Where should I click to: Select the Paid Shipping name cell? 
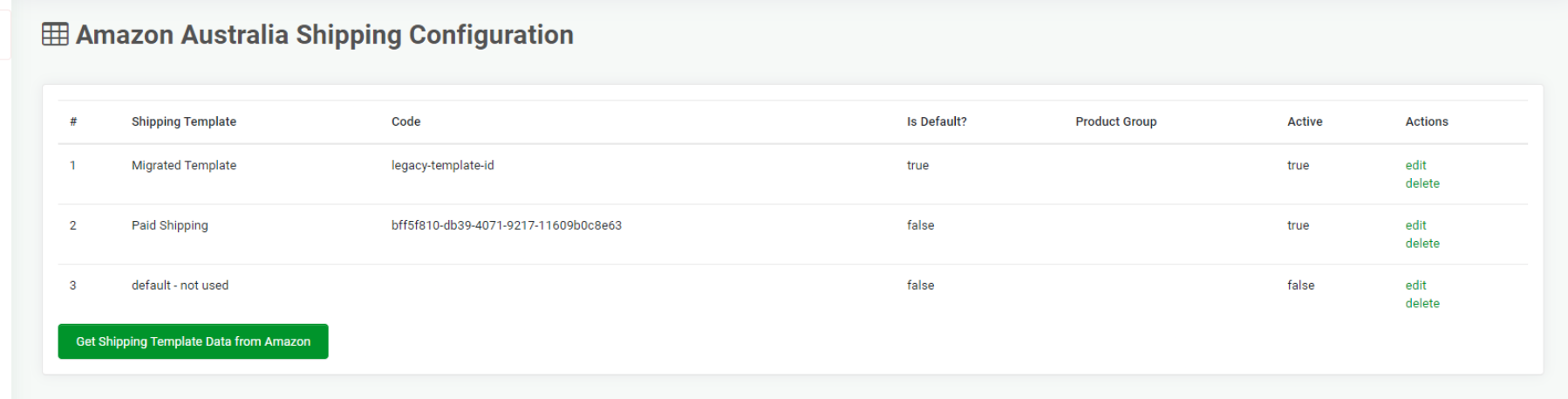tap(169, 225)
